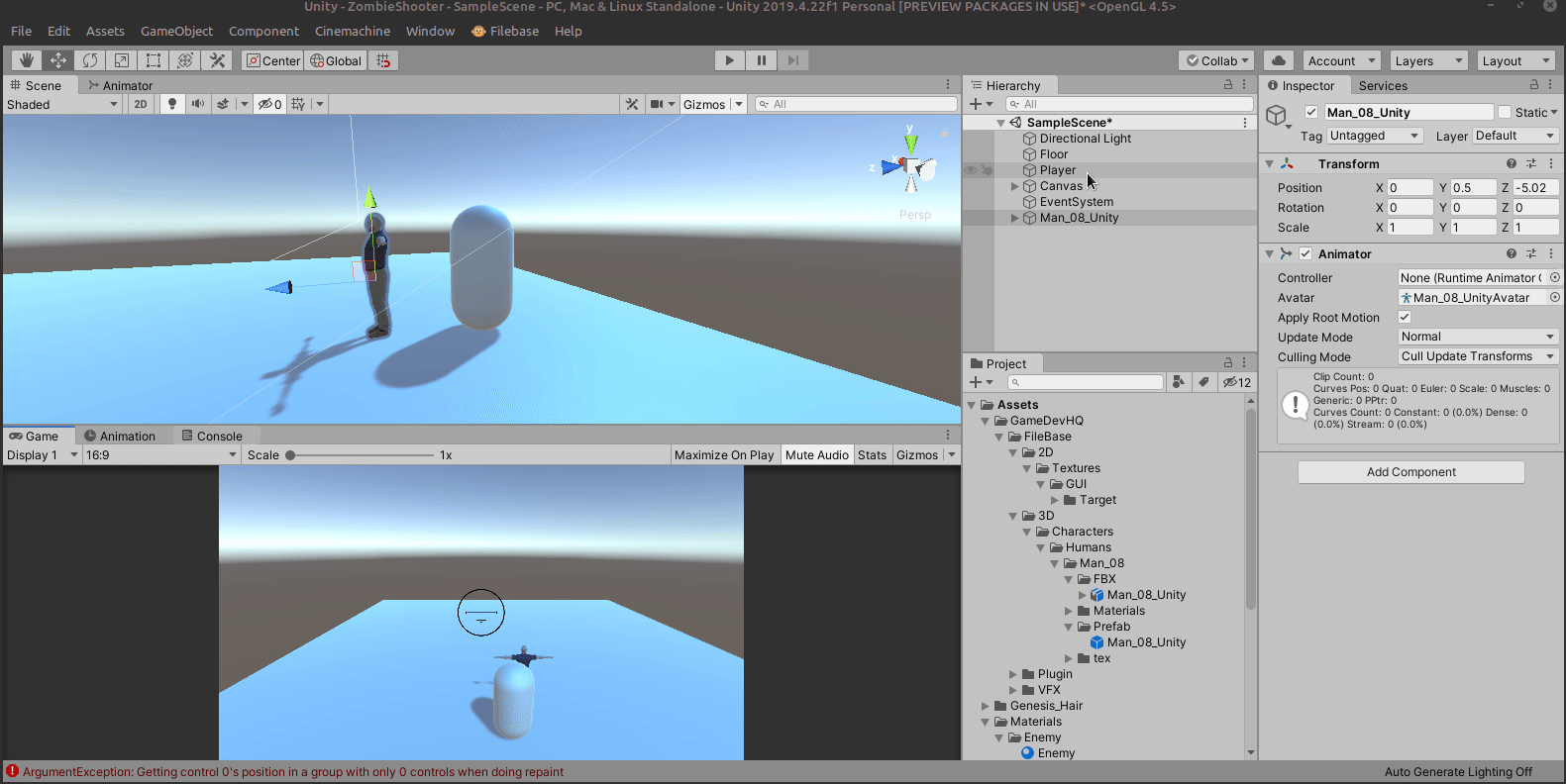Screen dimensions: 1566x784
Task: Switch to the Console tab
Action: 212,436
